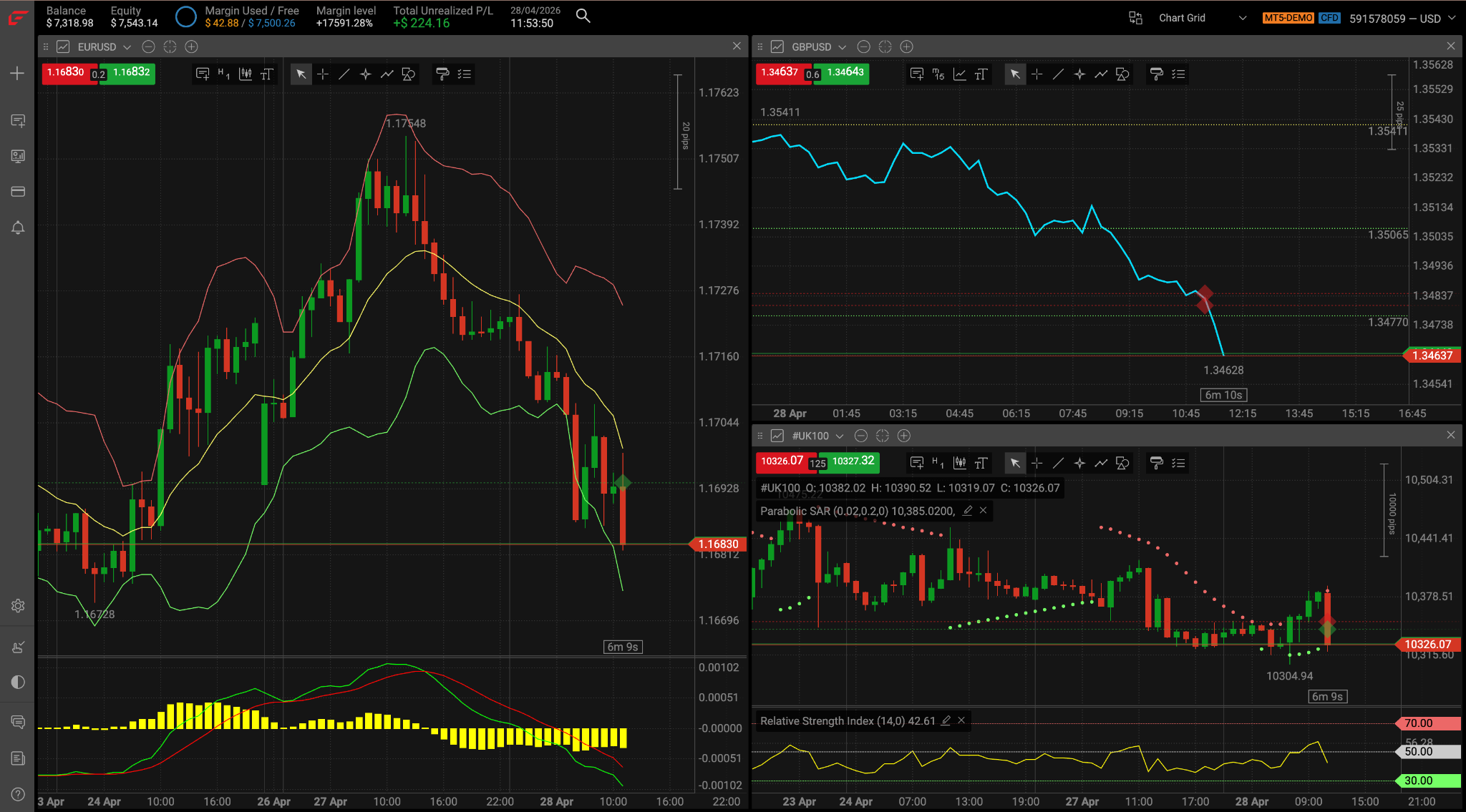Change the #UK100 H1 timeframe selector
Viewport: 1466px width, 812px height.
[938, 463]
